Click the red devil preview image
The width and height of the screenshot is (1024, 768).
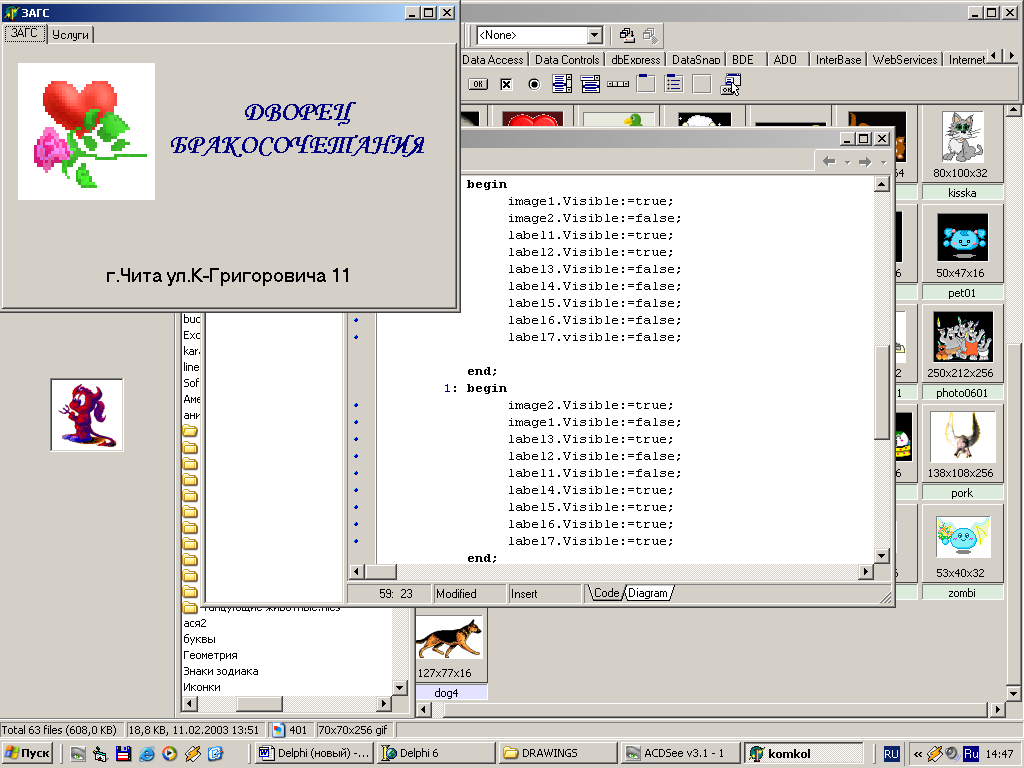click(x=87, y=415)
